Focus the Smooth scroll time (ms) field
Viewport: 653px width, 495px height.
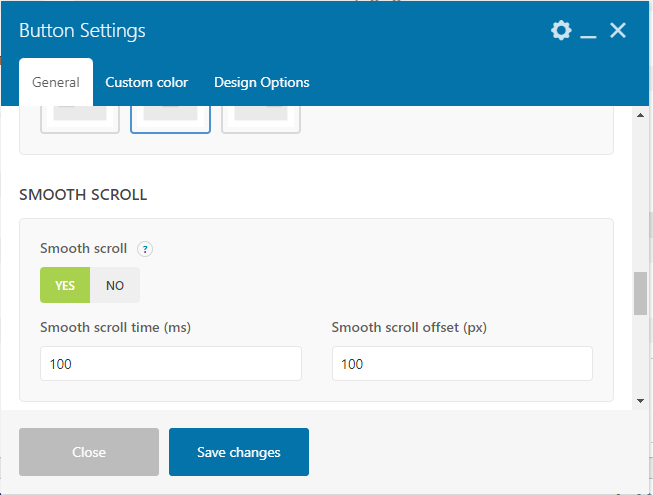coord(170,364)
